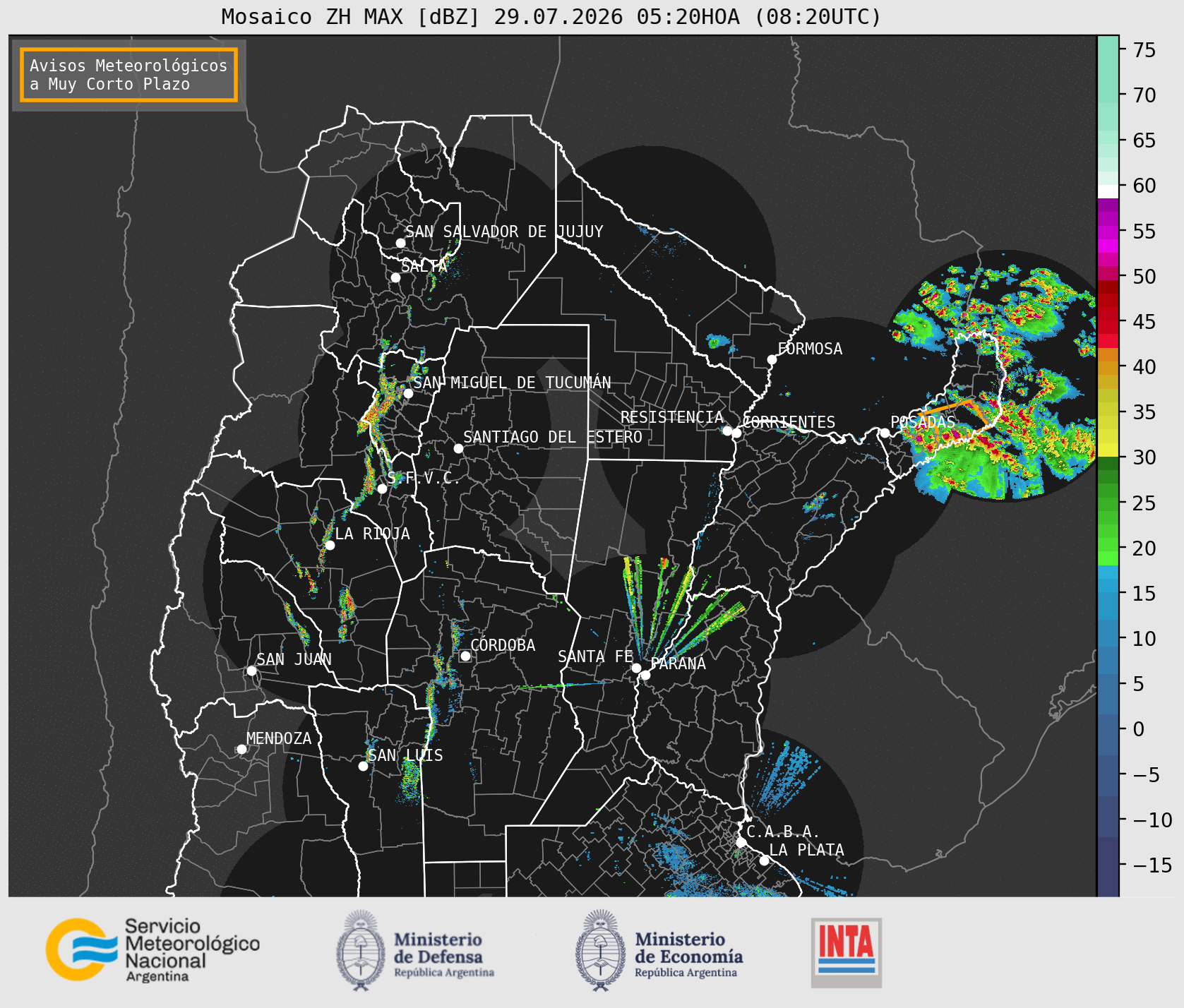Click the magenta 55 dBZ color band
Image resolution: width=1184 pixels, height=1008 pixels.
[1108, 232]
